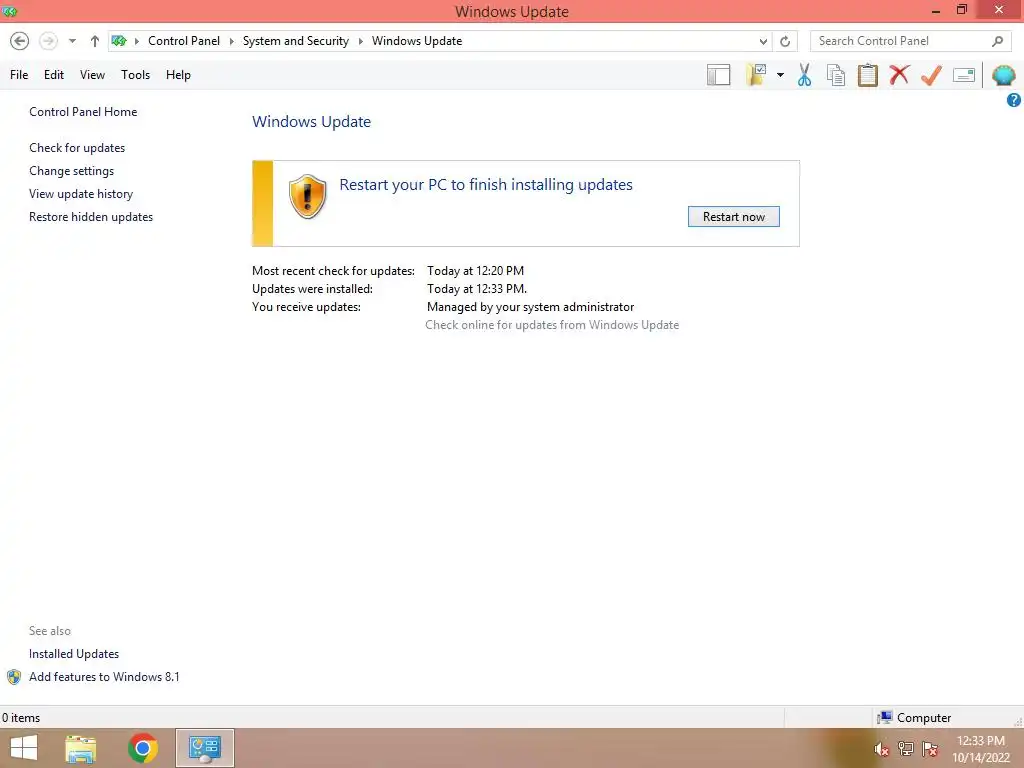Screen dimensions: 1024x768
Task: Click the Classic Shell settings icon
Action: (x=1003, y=75)
